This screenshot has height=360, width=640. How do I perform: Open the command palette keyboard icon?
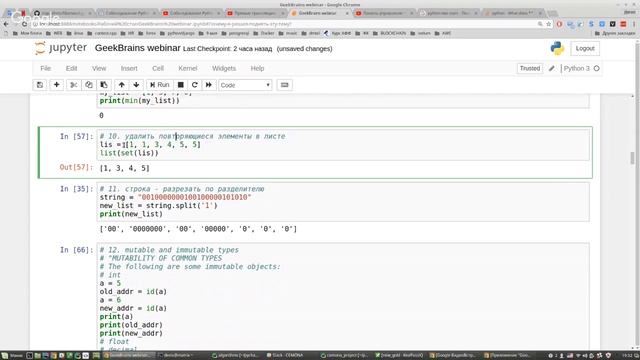tap(284, 85)
